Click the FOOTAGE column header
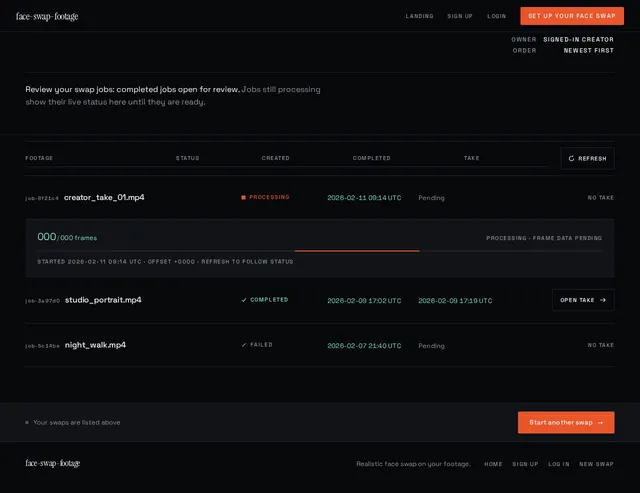640x493 pixels. click(39, 158)
